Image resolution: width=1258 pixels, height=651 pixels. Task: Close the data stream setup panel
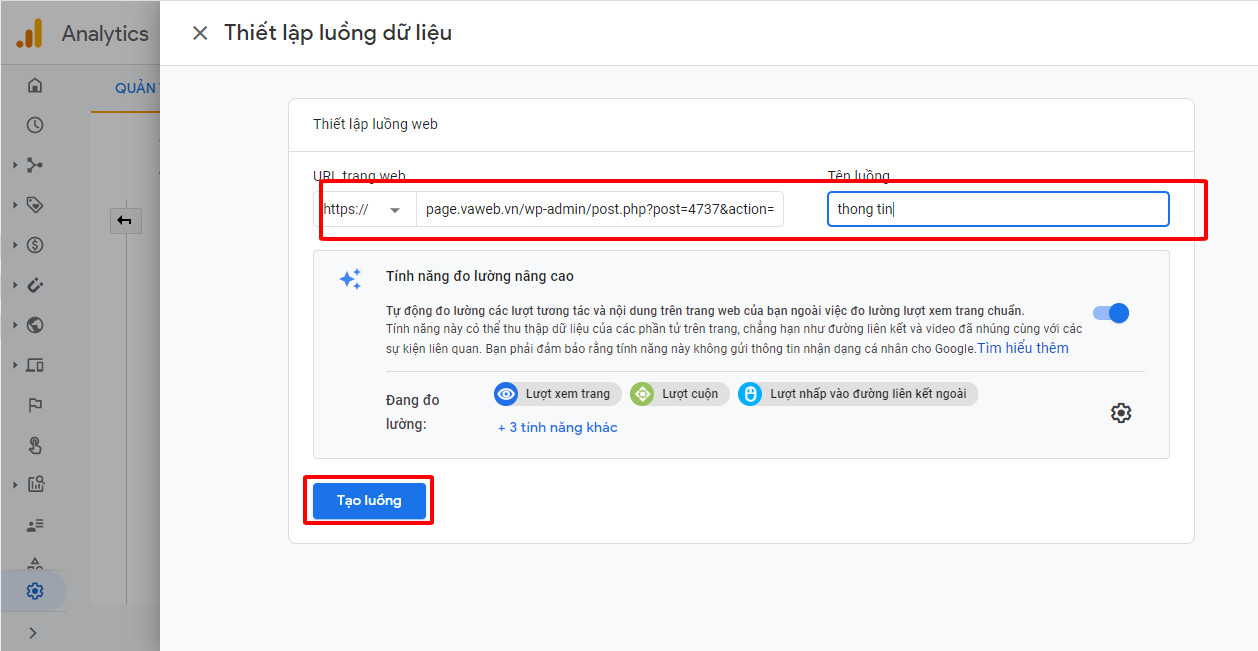click(x=200, y=33)
